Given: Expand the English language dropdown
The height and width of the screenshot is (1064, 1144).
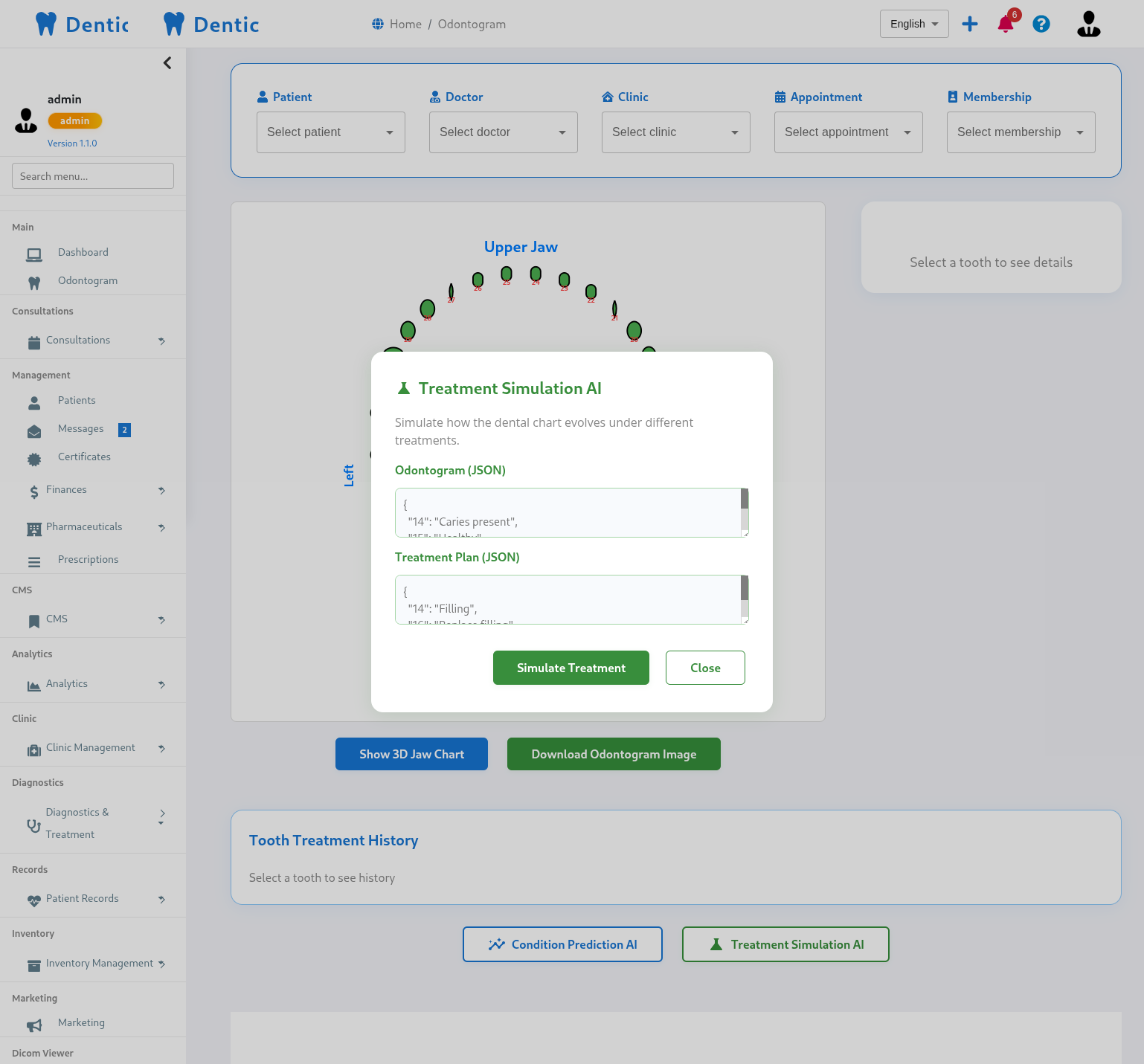Looking at the screenshot, I should pyautogui.click(x=913, y=24).
